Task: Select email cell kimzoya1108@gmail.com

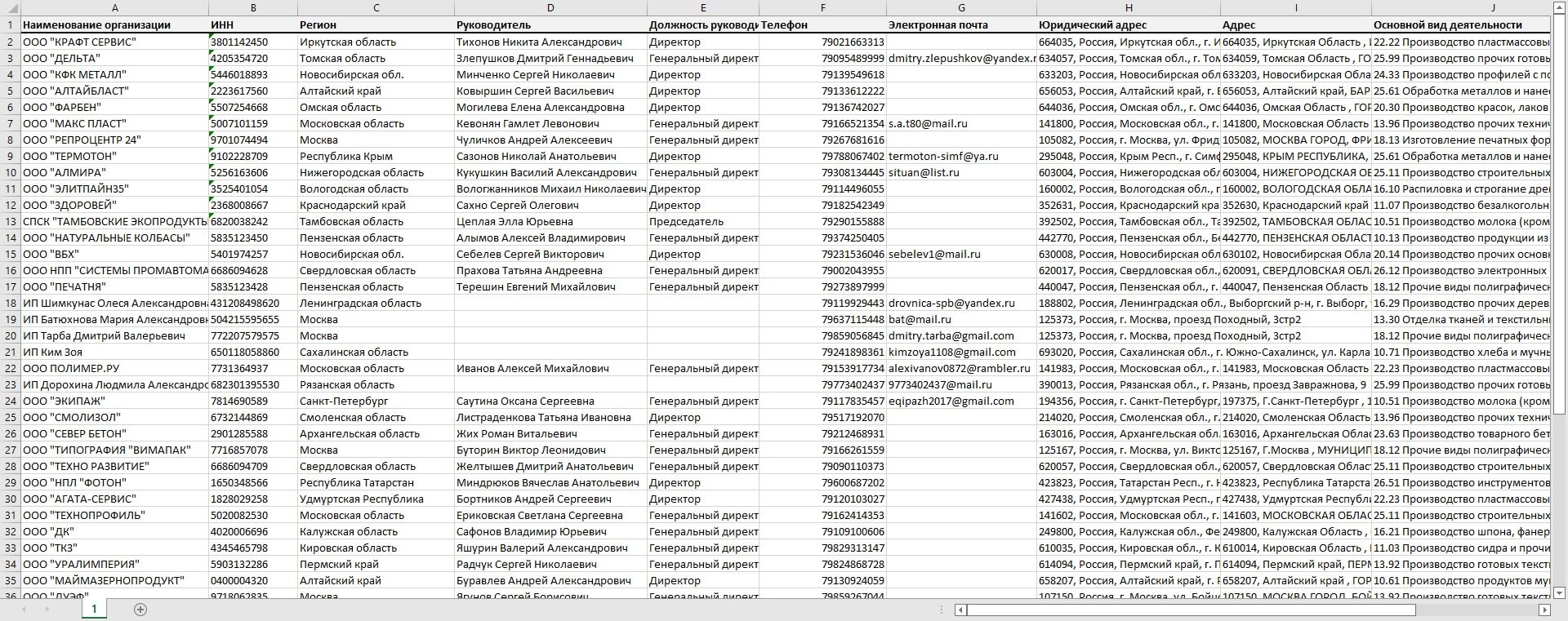Action: [961, 352]
